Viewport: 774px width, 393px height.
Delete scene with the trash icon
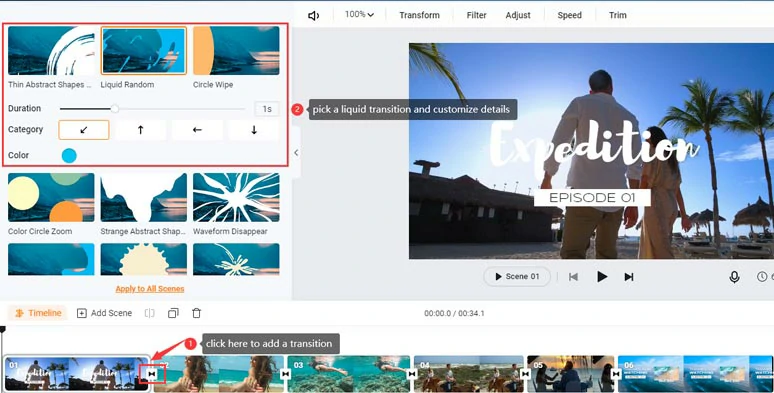pos(196,313)
